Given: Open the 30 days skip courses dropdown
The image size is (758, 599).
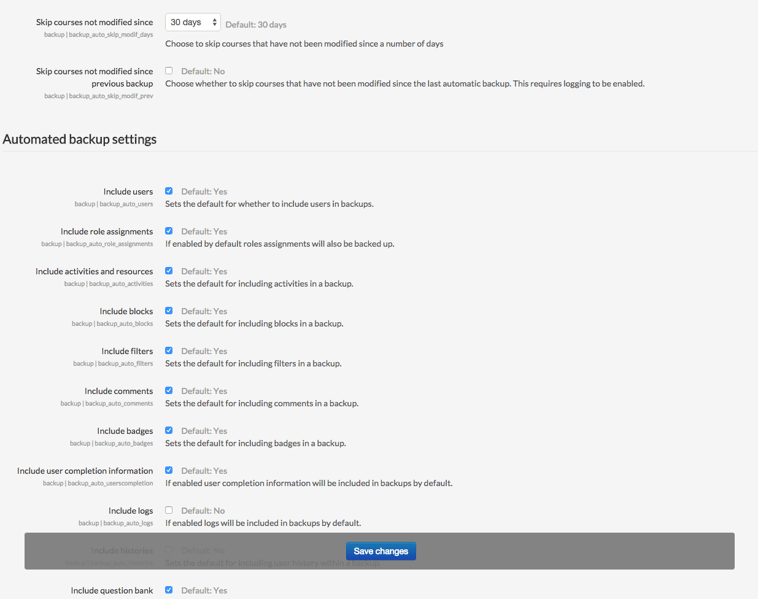Looking at the screenshot, I should (192, 22).
